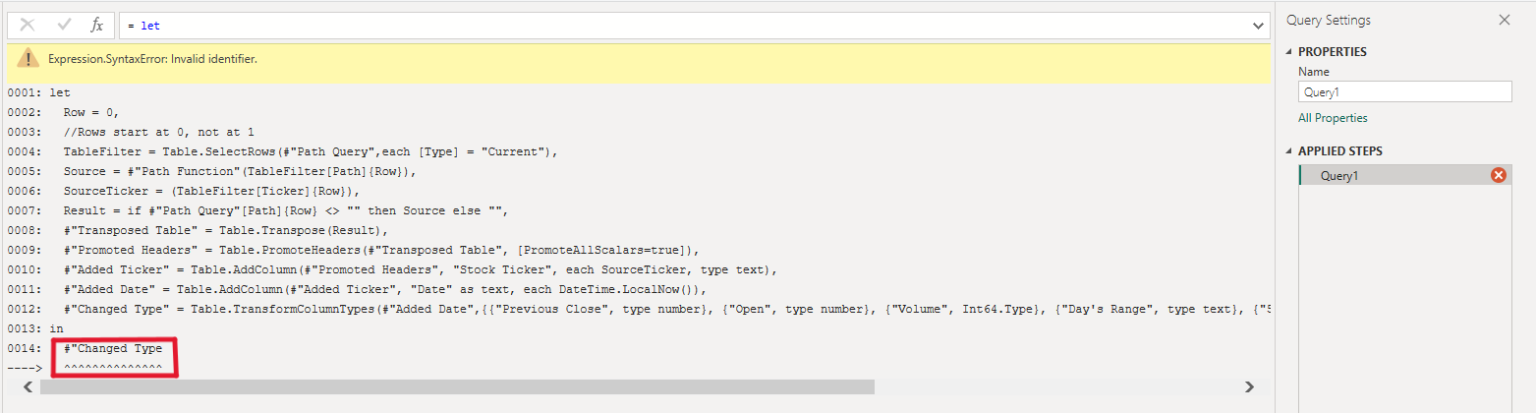Click the highlighted #"Changed Type line 0014
The image size is (1536, 413).
coord(112,349)
